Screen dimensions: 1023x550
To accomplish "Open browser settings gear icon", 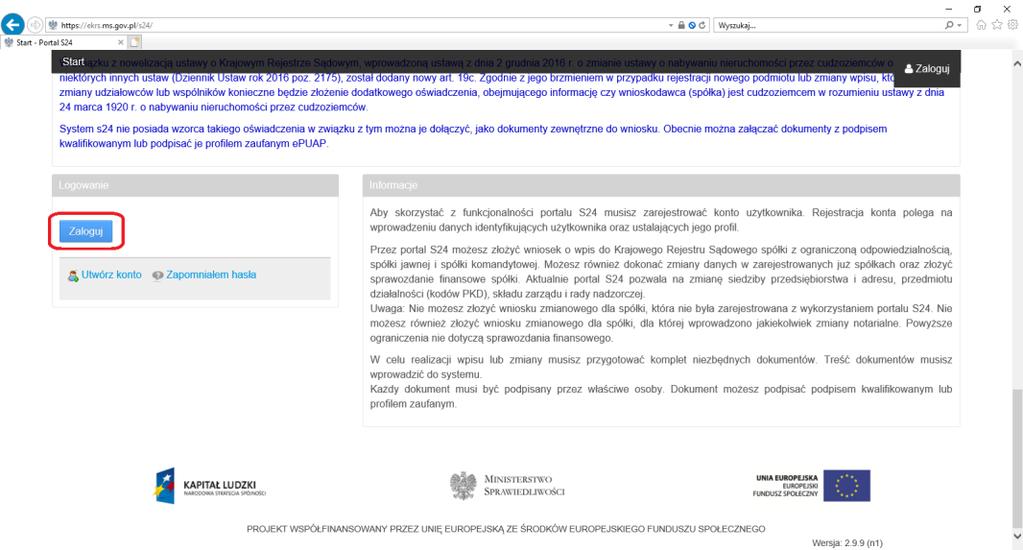I will click(x=1013, y=25).
